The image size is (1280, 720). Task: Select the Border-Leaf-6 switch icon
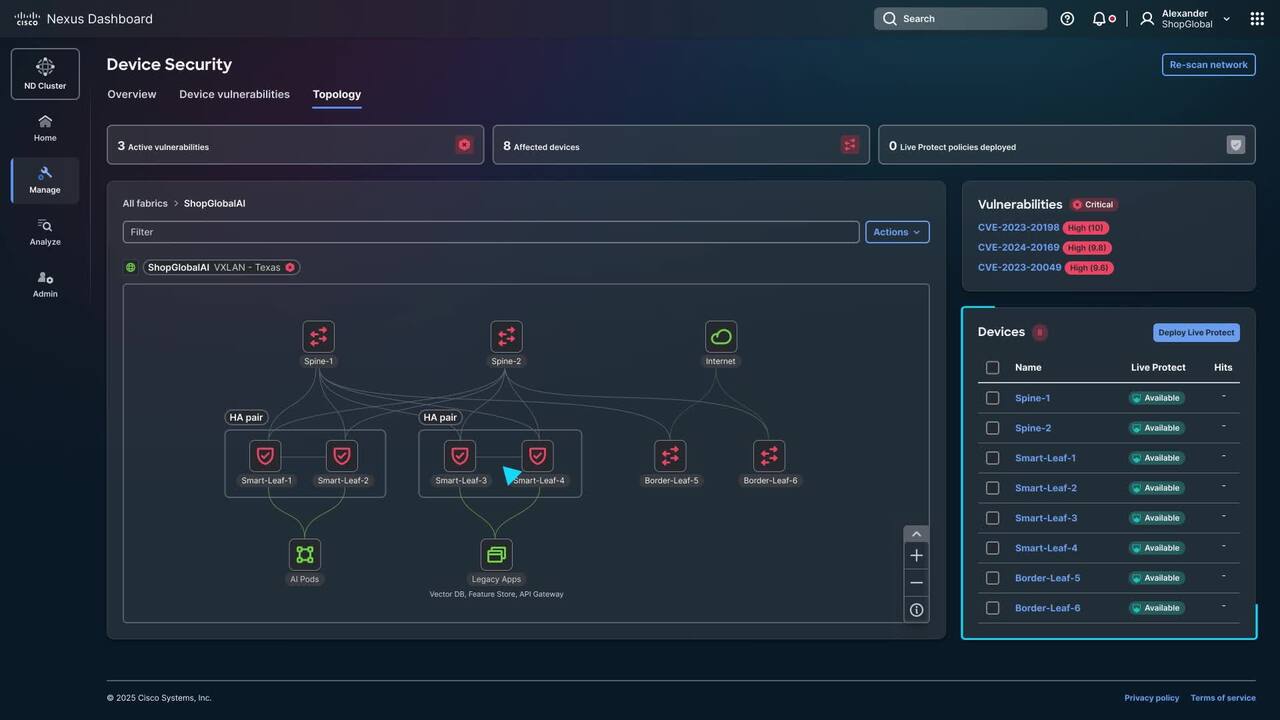[x=769, y=456]
